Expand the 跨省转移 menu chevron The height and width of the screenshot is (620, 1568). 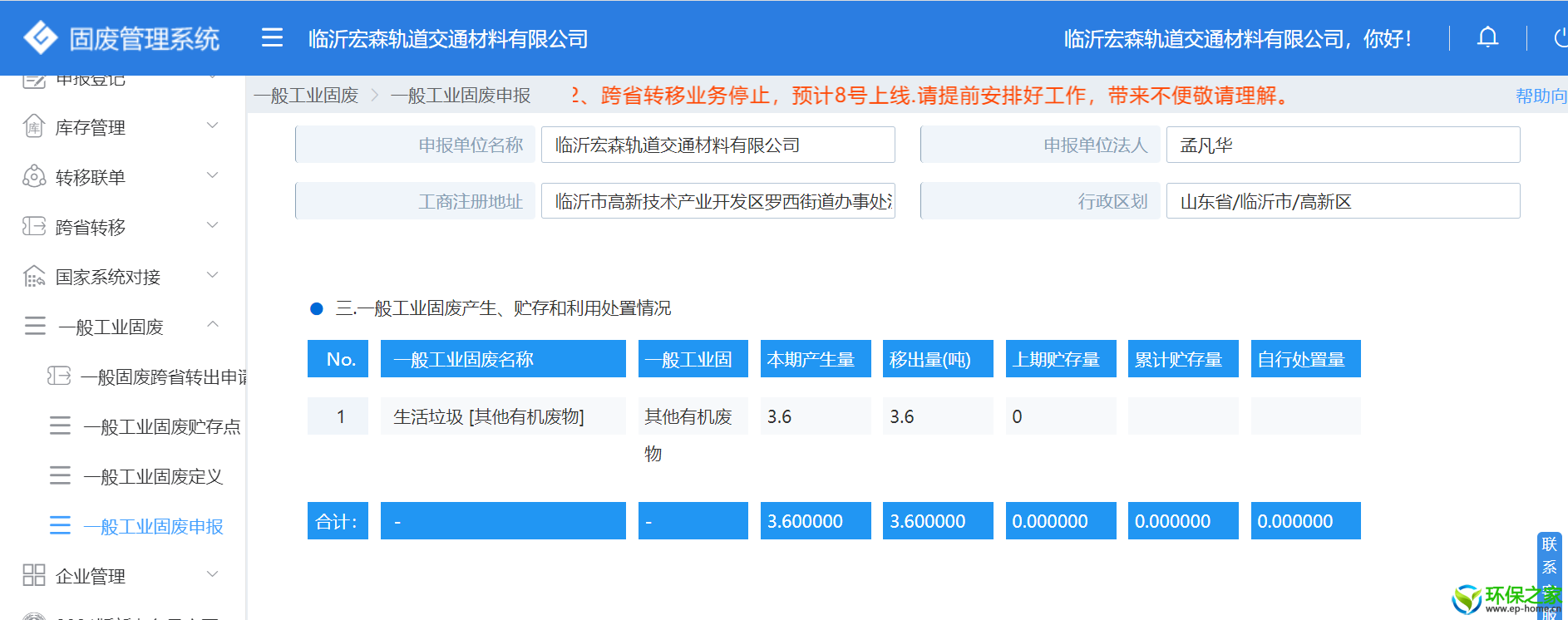click(212, 225)
